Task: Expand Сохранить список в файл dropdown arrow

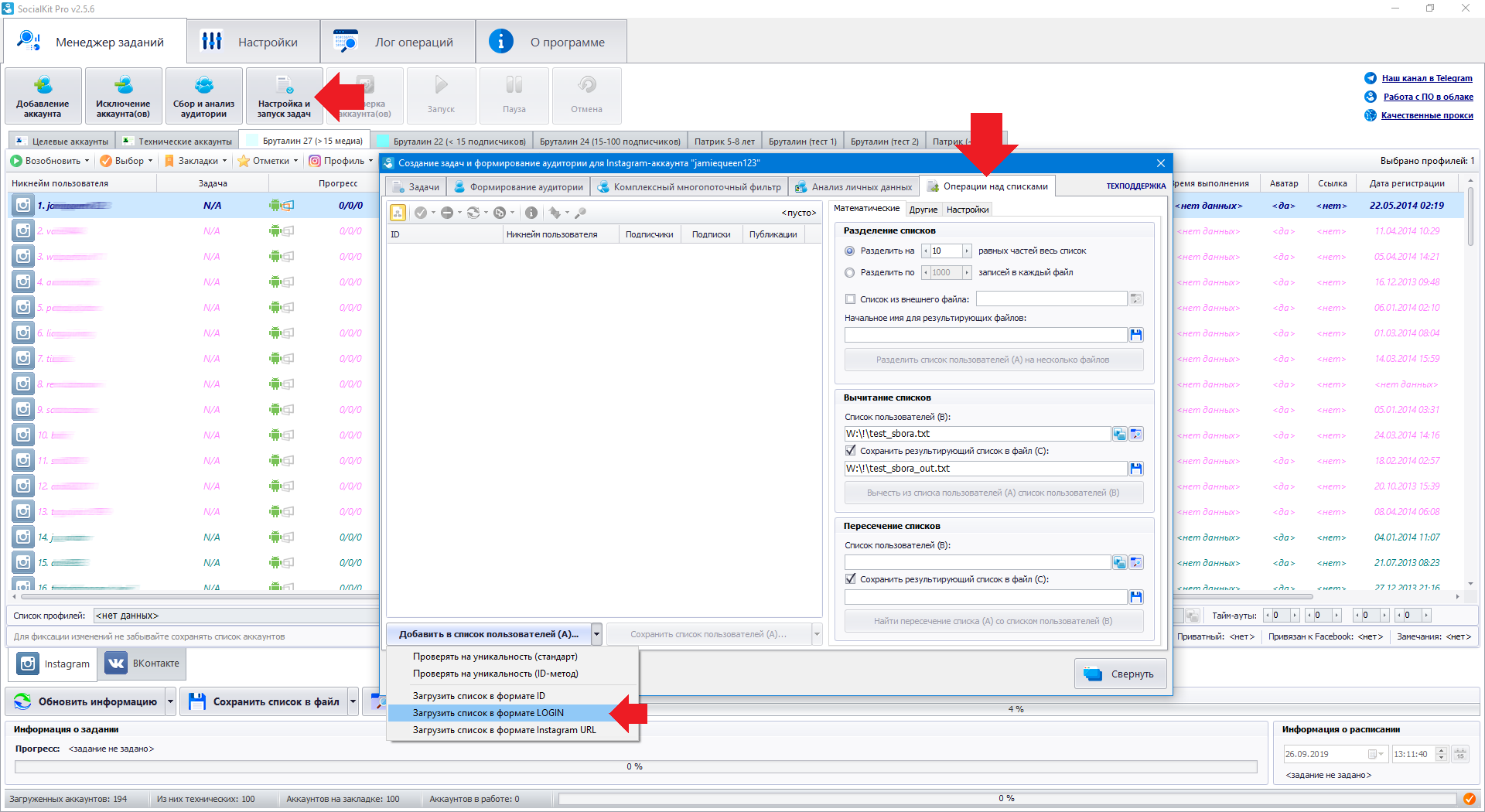Action: coord(353,702)
